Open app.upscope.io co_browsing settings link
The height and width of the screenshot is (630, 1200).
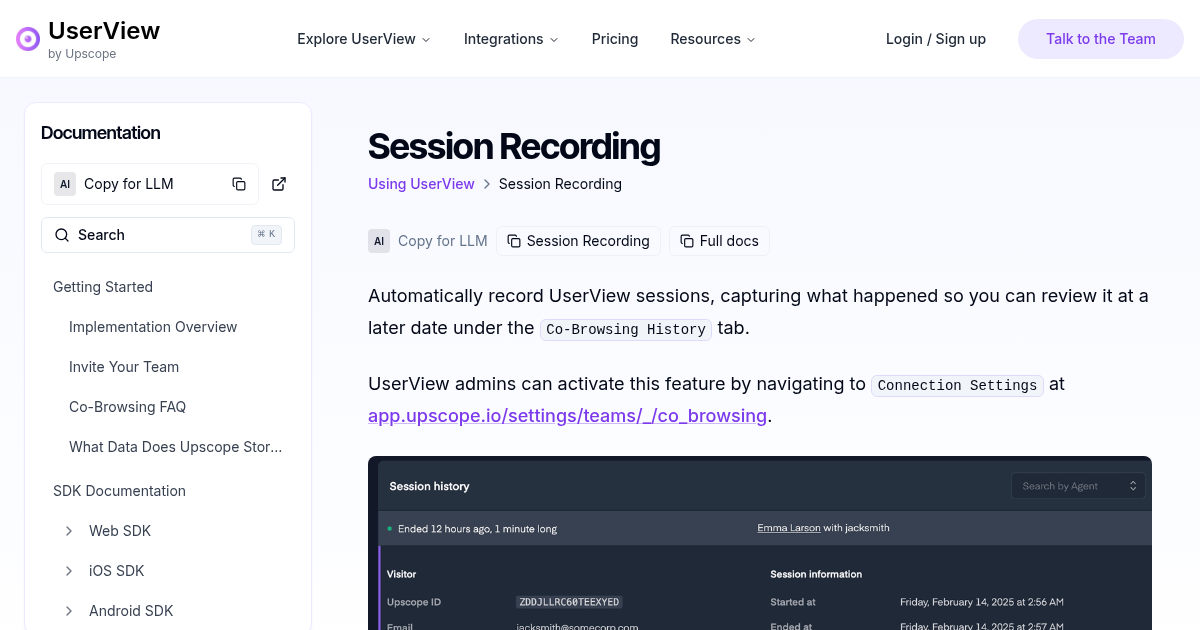(x=567, y=416)
